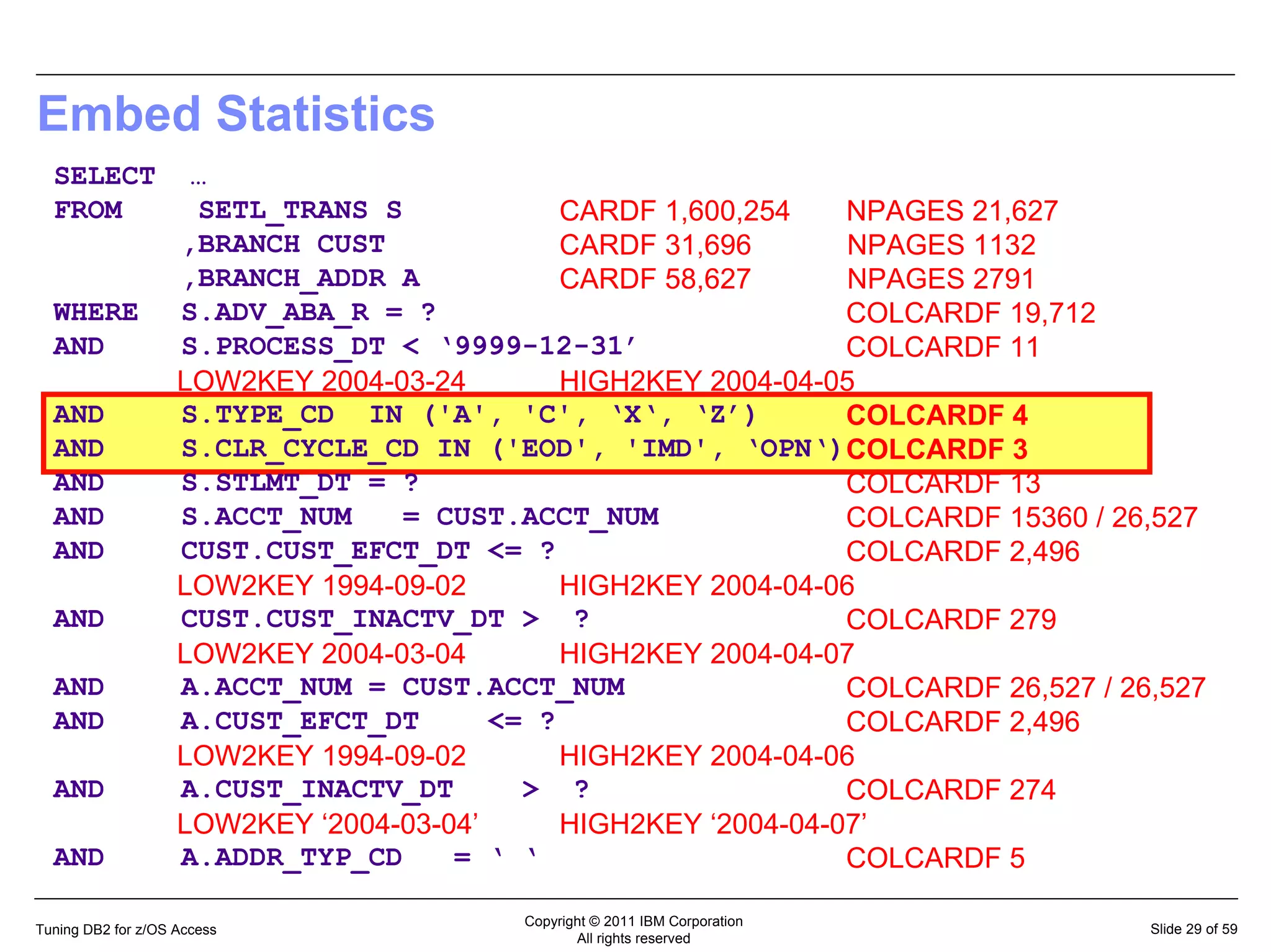Select 'CARDF 58,627' for BRANCH_ADDR
Screen dimensions: 1271x952
(655, 279)
